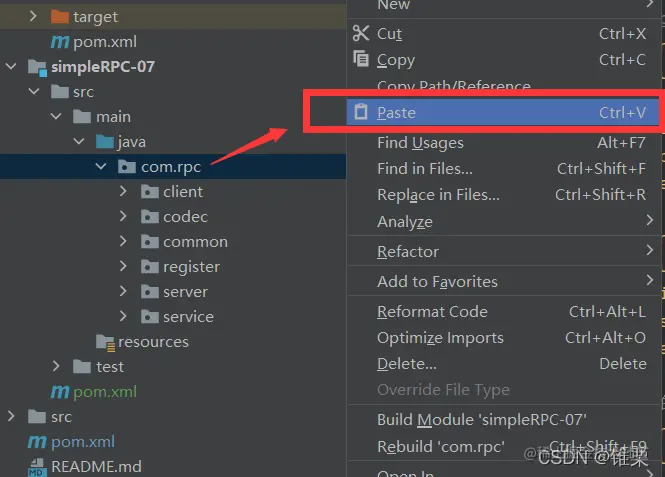This screenshot has height=477, width=665.
Task: Expand the target folder
Action: [x=33, y=17]
